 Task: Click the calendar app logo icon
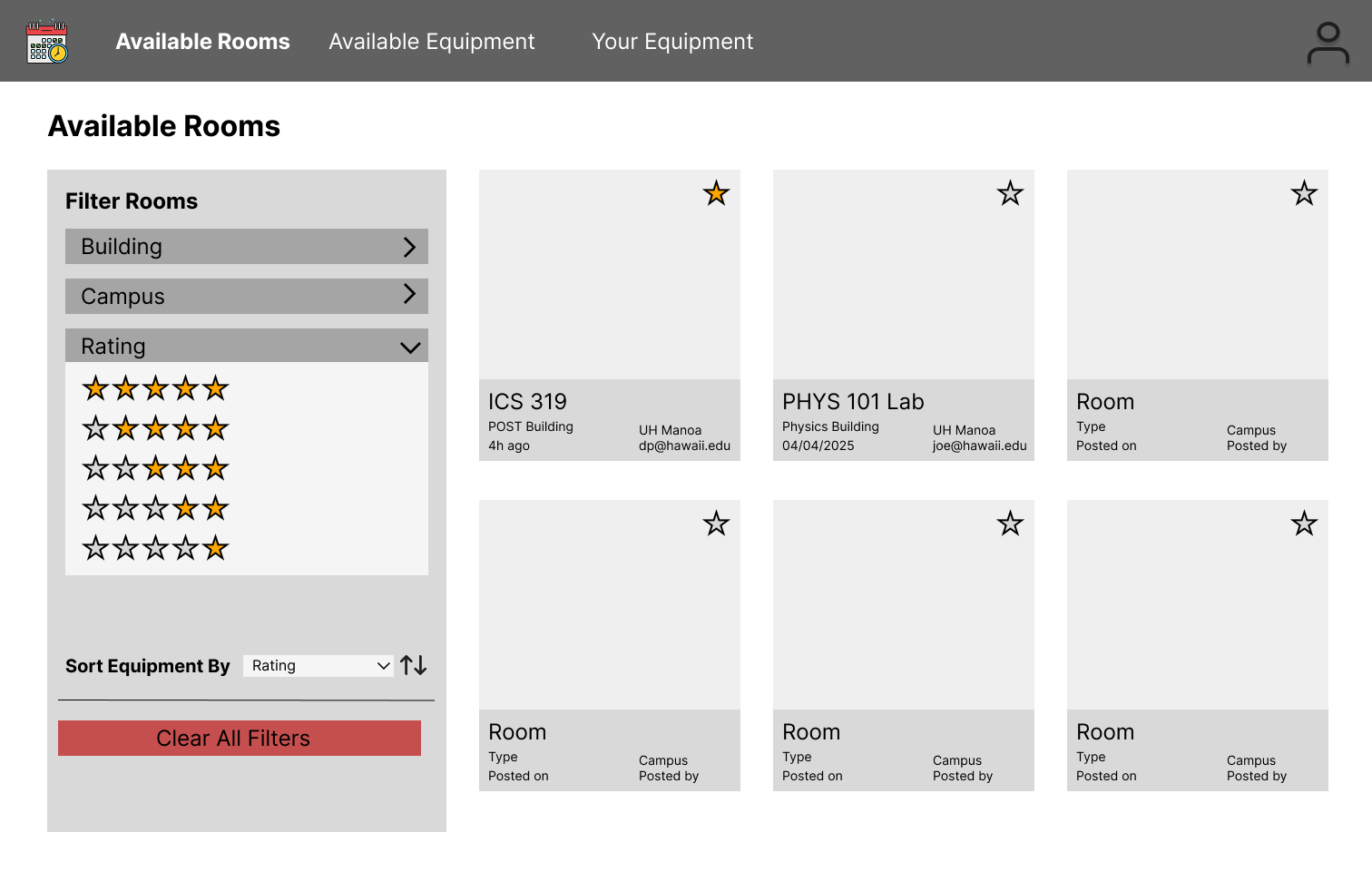click(x=47, y=42)
